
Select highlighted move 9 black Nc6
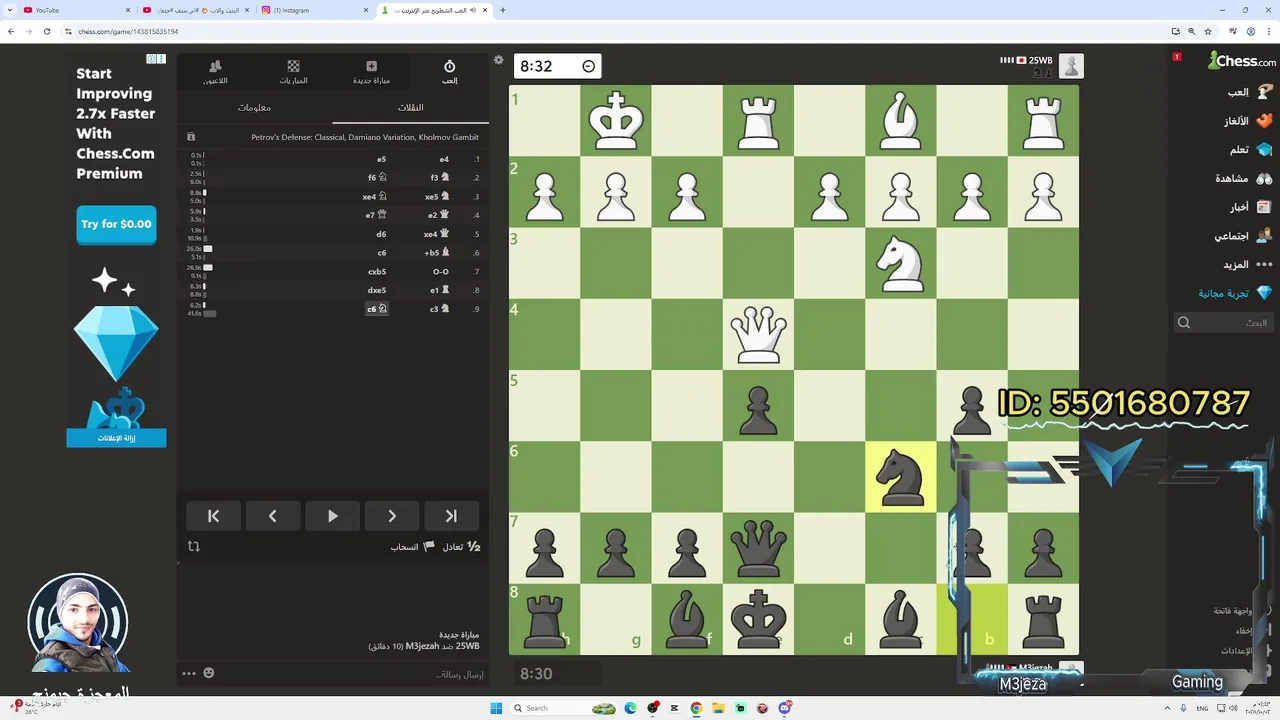376,309
